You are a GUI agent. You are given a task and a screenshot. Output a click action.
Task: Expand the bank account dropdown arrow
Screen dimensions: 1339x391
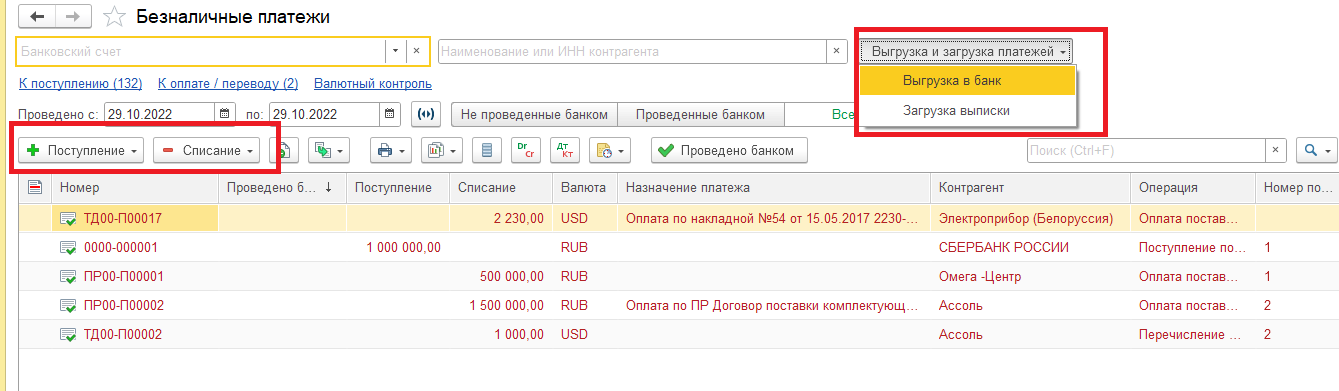pyautogui.click(x=395, y=50)
